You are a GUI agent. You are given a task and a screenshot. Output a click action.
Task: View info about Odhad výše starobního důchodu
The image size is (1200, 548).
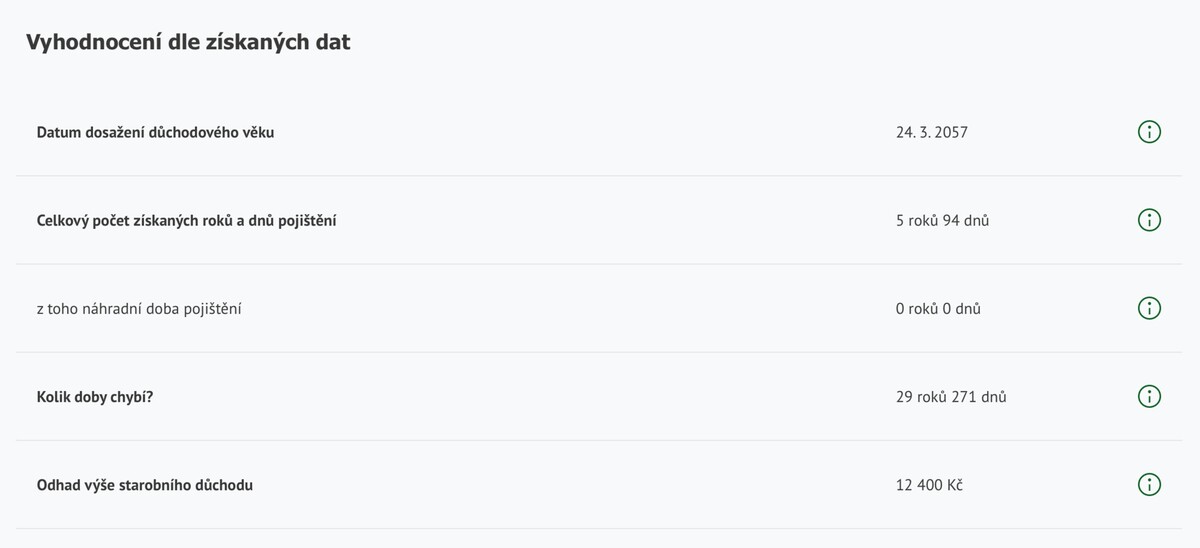pos(1149,485)
